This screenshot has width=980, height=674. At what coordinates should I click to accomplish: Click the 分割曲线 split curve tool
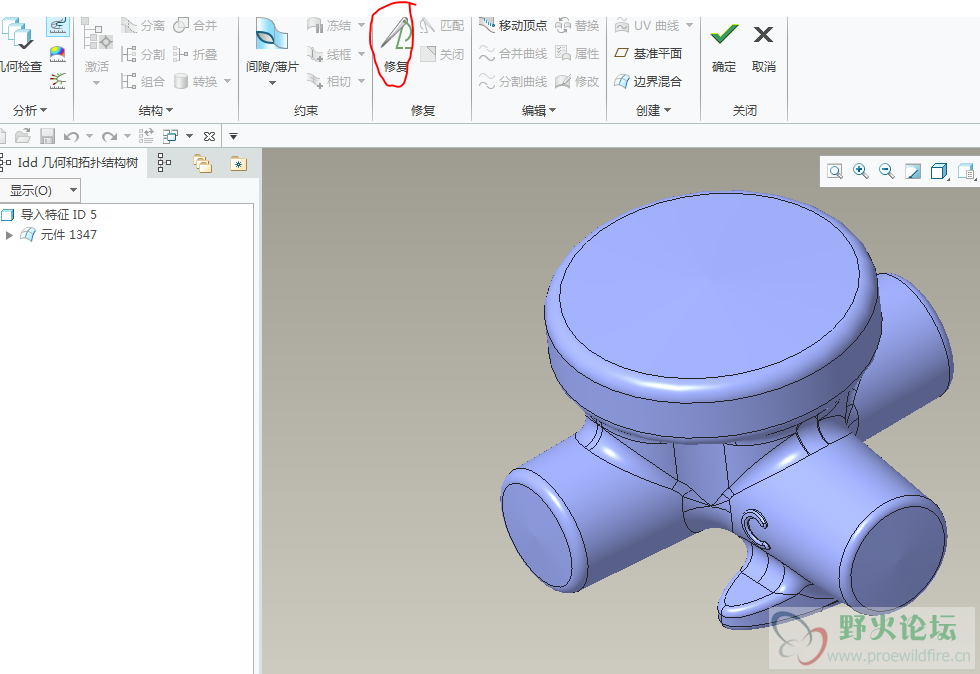pos(513,81)
